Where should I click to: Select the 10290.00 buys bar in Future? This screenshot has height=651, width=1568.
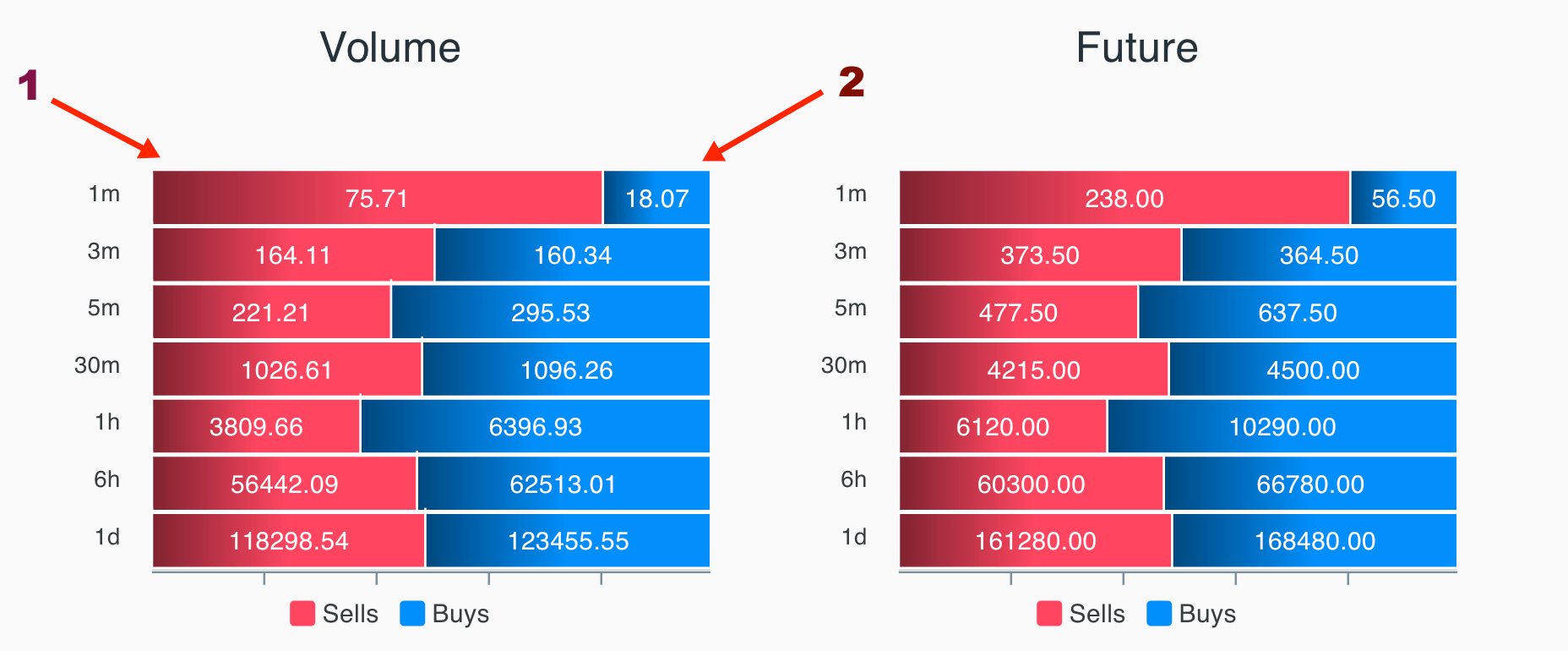tap(1282, 426)
